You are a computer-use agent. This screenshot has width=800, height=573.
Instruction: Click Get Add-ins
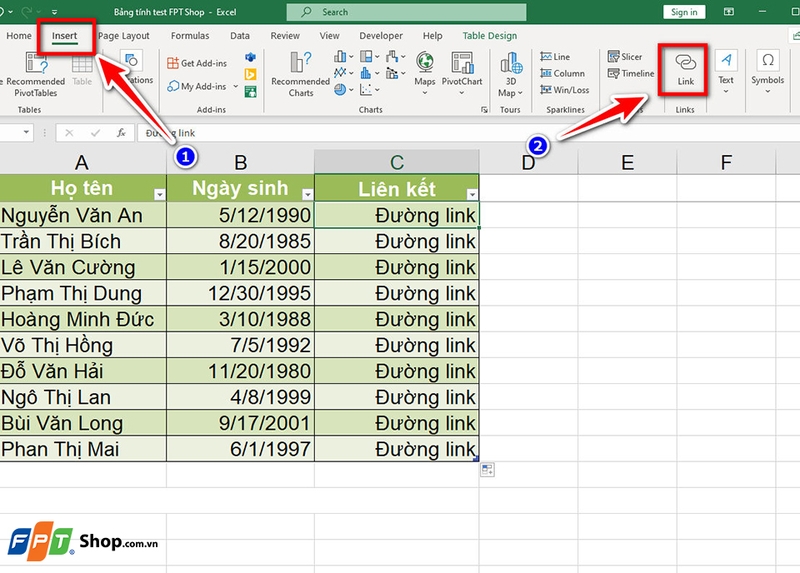(x=197, y=63)
